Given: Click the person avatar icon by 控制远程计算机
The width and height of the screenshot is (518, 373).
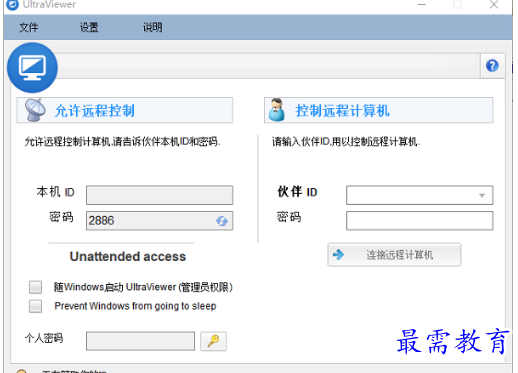Looking at the screenshot, I should [277, 110].
